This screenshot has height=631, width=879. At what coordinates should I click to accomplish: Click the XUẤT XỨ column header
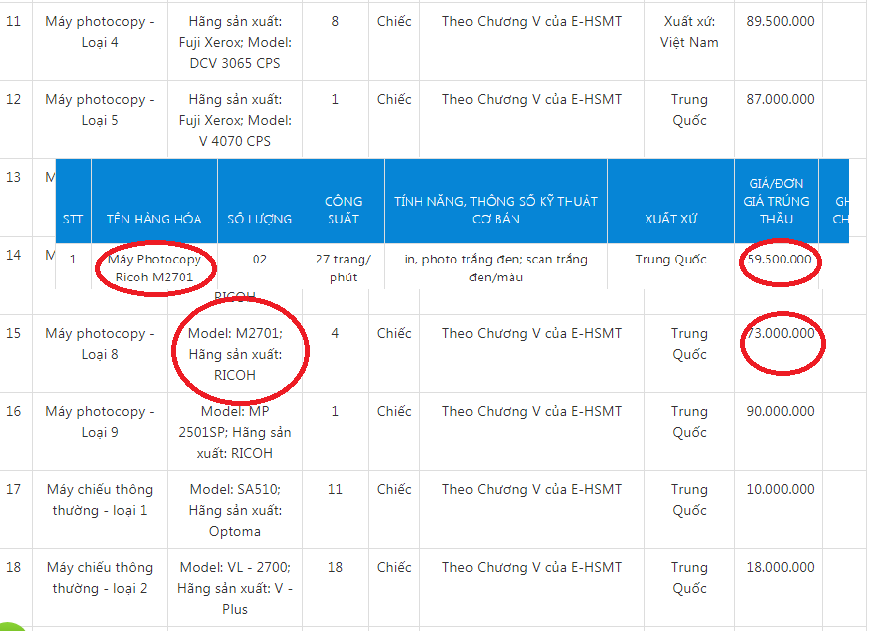[670, 218]
